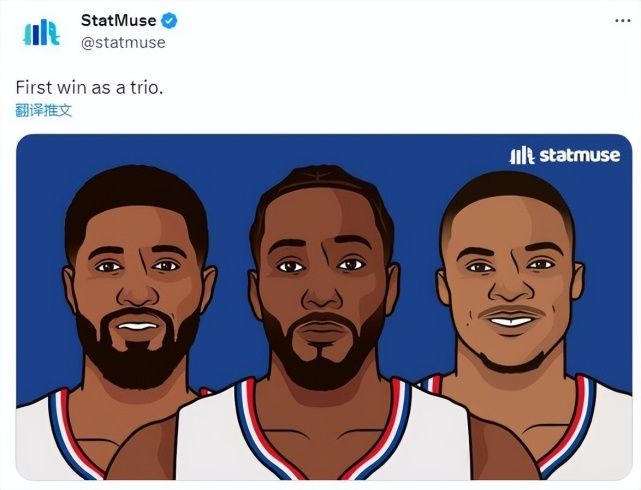Screen dimensions: 641x490
Task: Translate the tweet via 翻译推文 link
Action: [x=44, y=110]
